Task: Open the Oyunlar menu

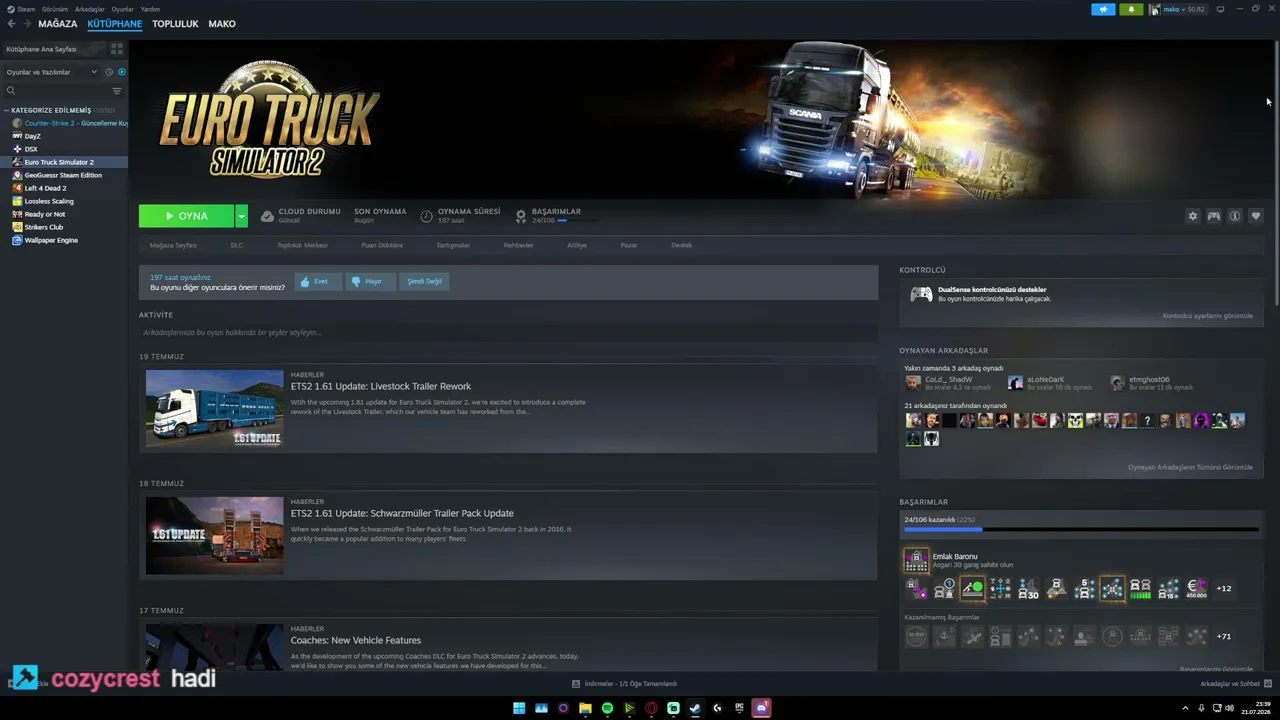Action: pos(123,9)
